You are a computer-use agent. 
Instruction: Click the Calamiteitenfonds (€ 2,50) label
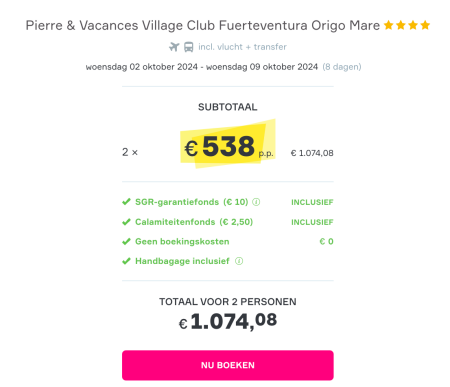point(194,222)
